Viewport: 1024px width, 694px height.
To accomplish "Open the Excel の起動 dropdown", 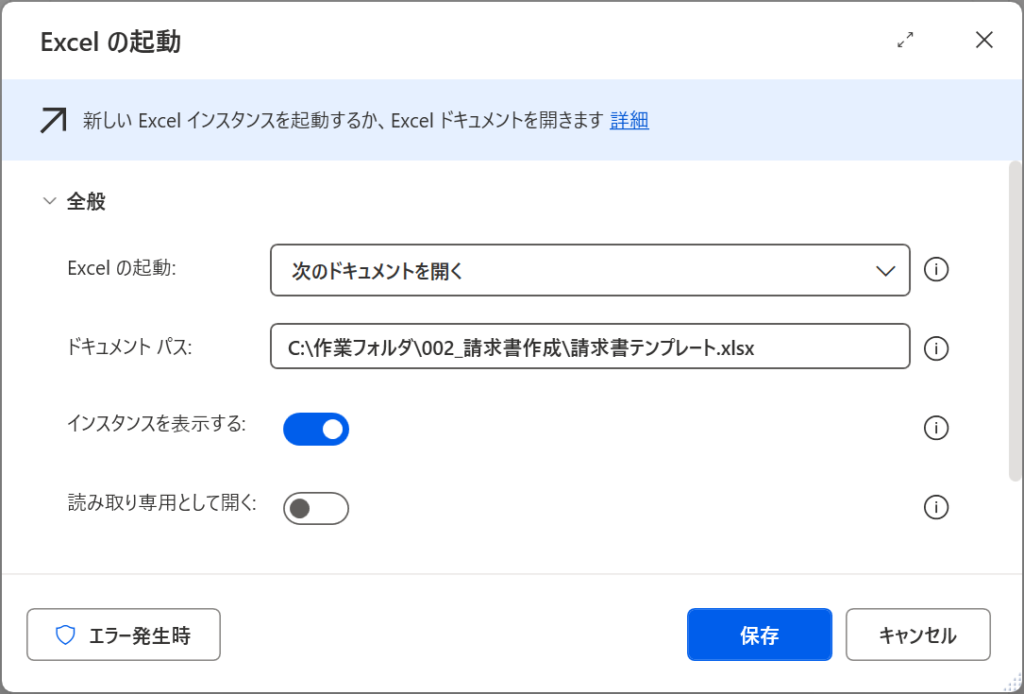I will [590, 270].
